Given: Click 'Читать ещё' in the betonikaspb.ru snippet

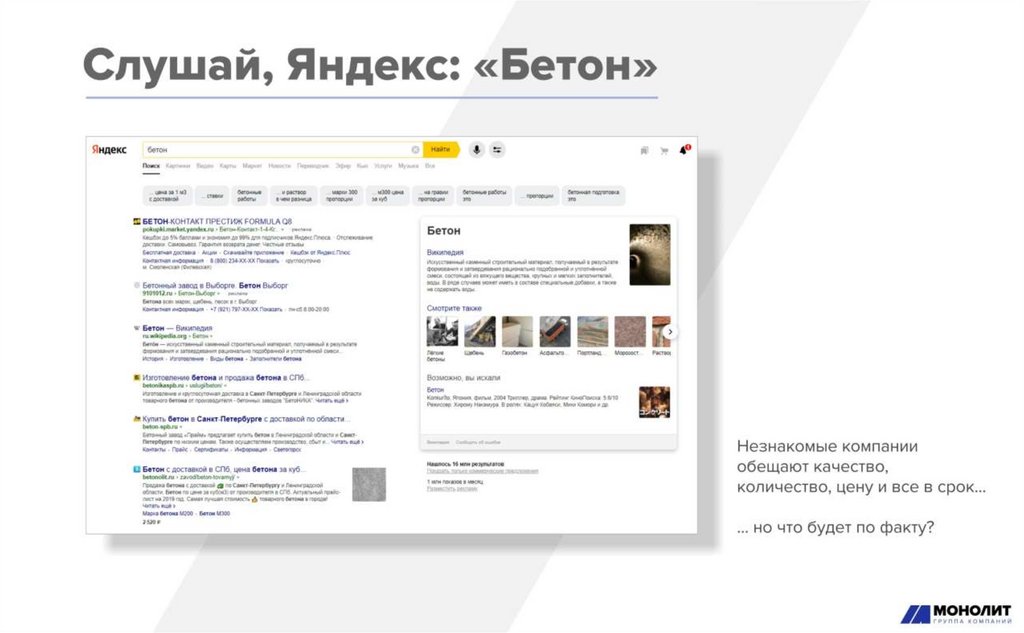Looking at the screenshot, I should (x=331, y=400).
